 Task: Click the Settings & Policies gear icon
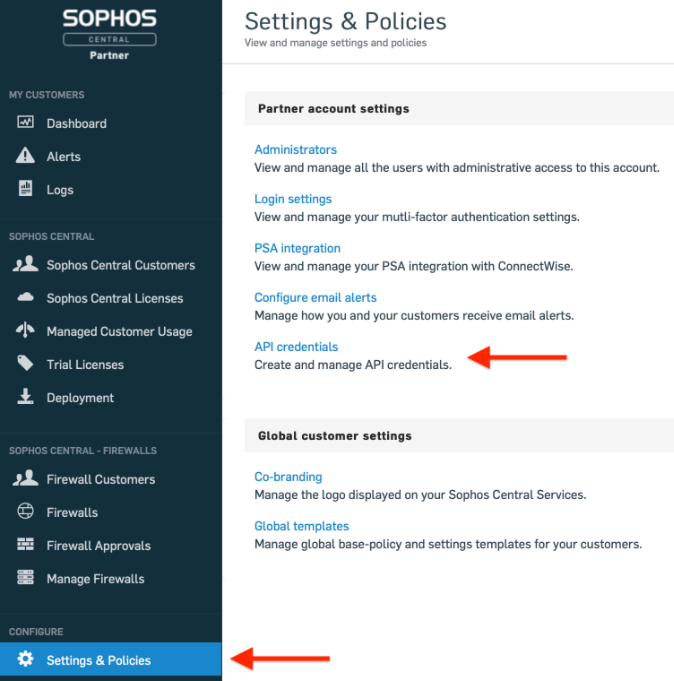[26, 660]
